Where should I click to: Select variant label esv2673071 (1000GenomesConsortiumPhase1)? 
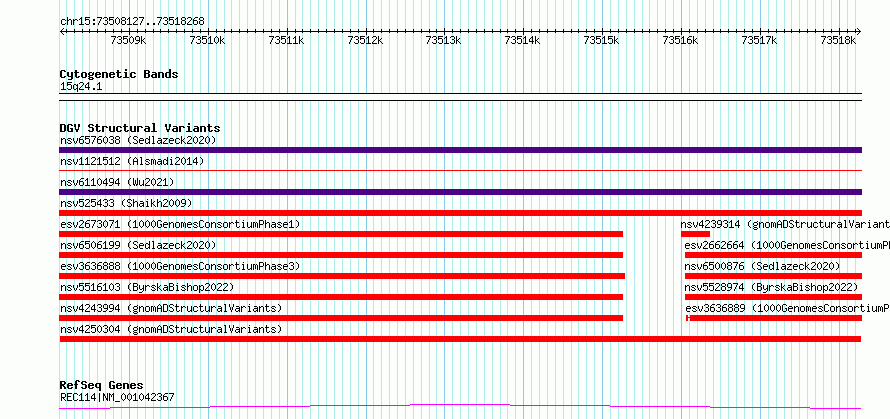tap(180, 224)
